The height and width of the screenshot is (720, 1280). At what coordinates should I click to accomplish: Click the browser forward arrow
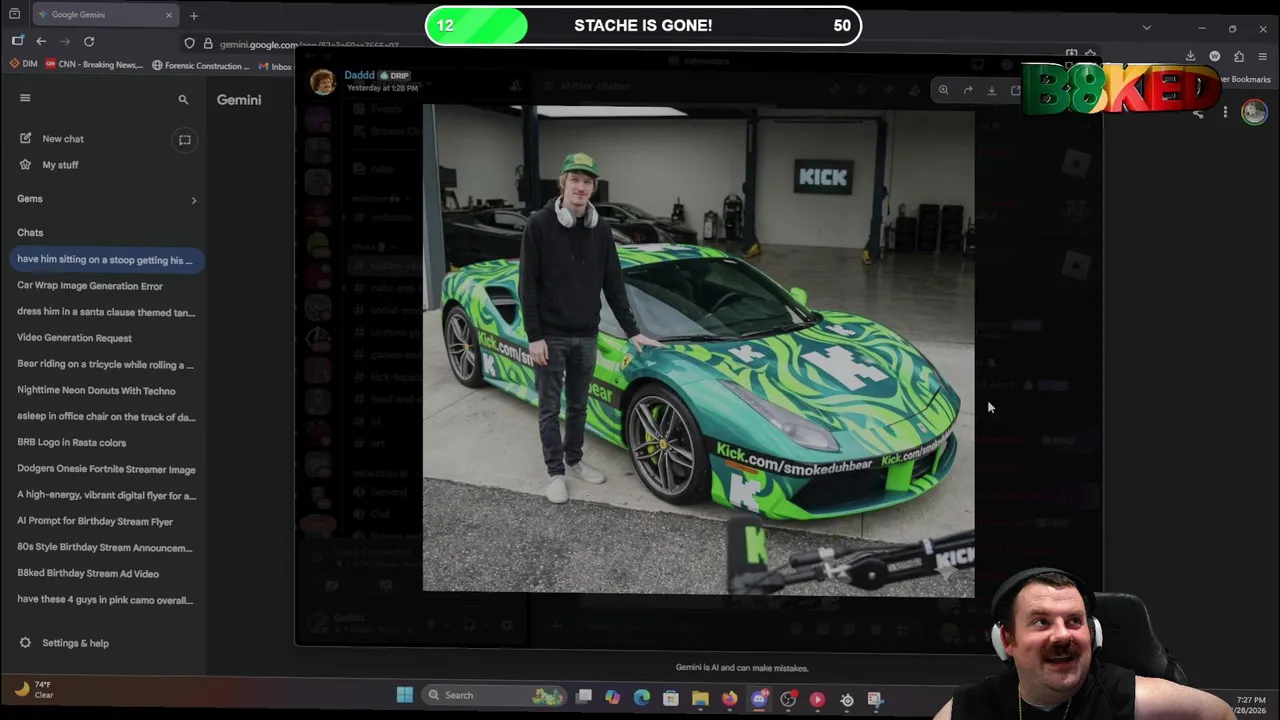[65, 41]
